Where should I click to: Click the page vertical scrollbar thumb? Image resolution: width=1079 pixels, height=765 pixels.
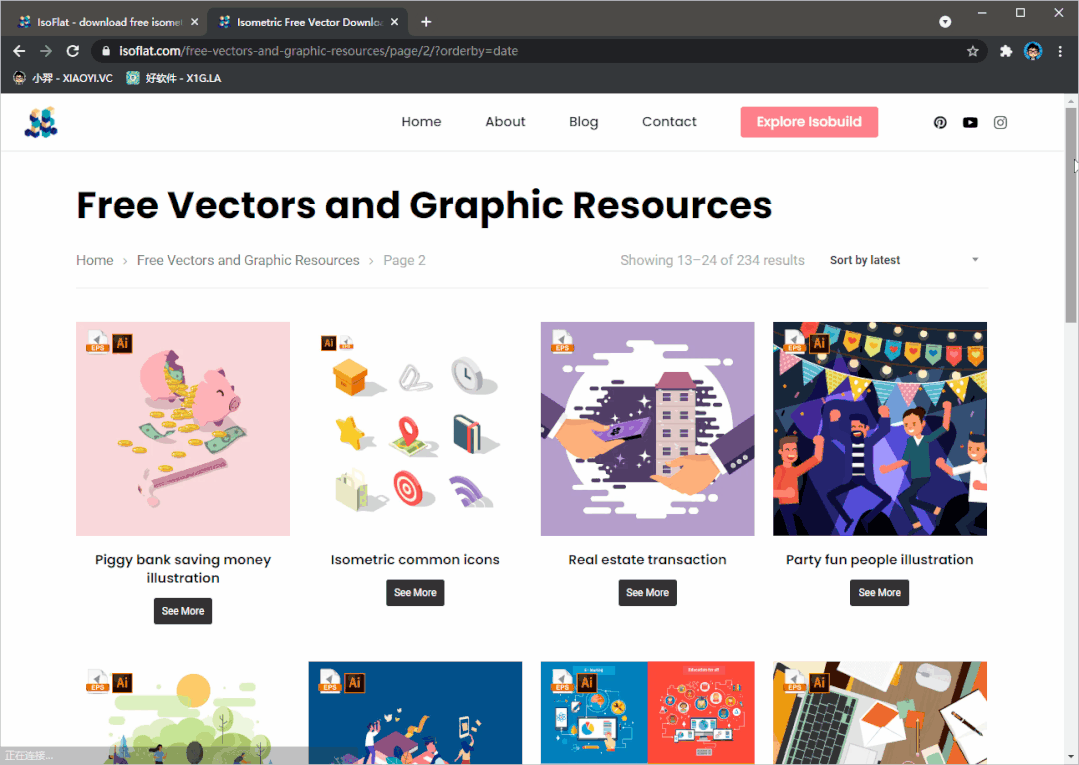[1071, 213]
